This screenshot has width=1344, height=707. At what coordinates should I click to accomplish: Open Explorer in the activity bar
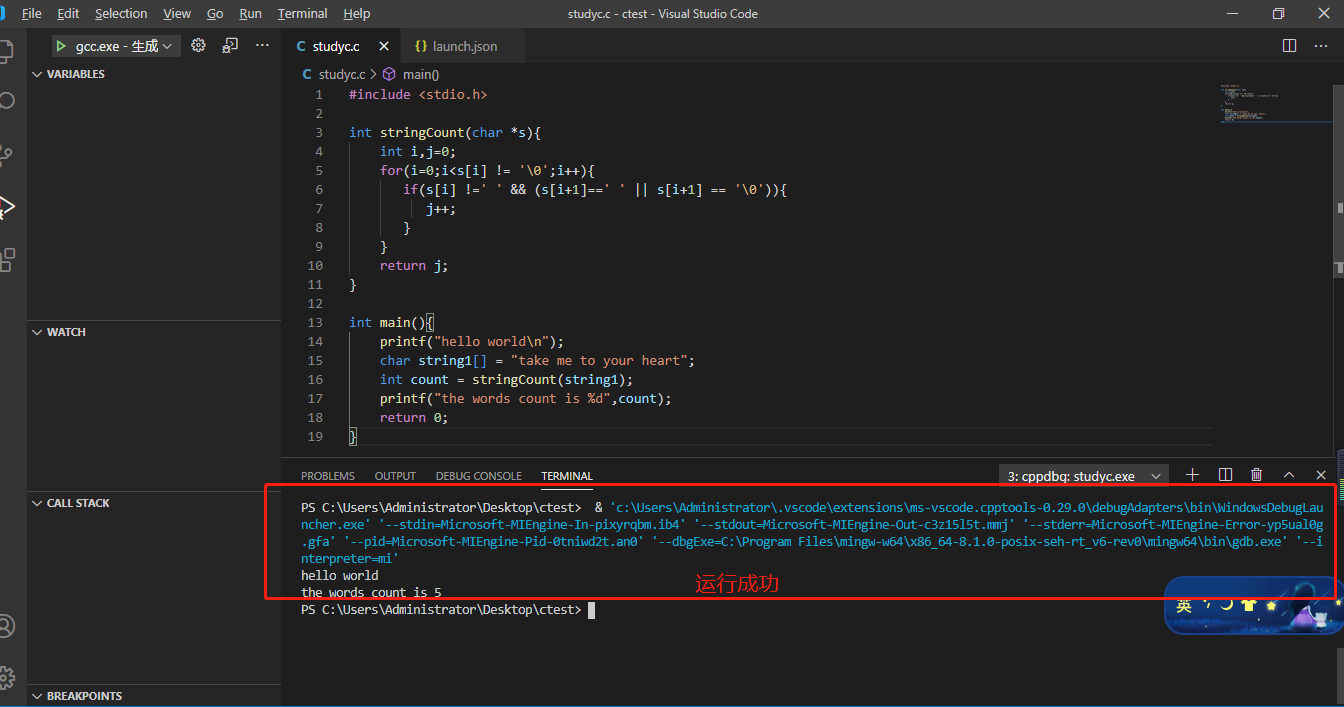click(6, 51)
